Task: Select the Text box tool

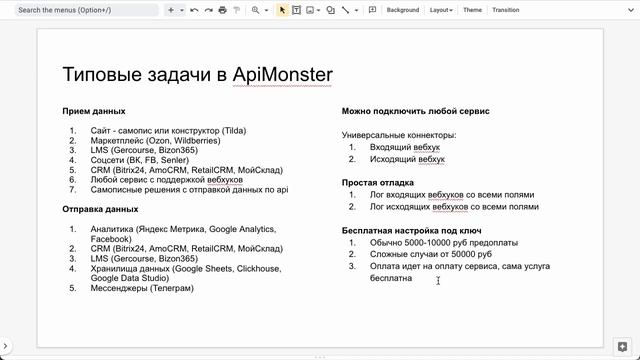Action: (x=296, y=10)
